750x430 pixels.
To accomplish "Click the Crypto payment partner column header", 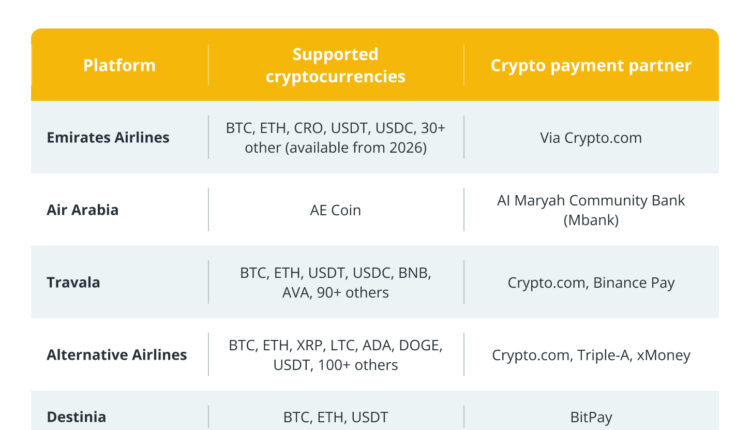I will tap(590, 66).
